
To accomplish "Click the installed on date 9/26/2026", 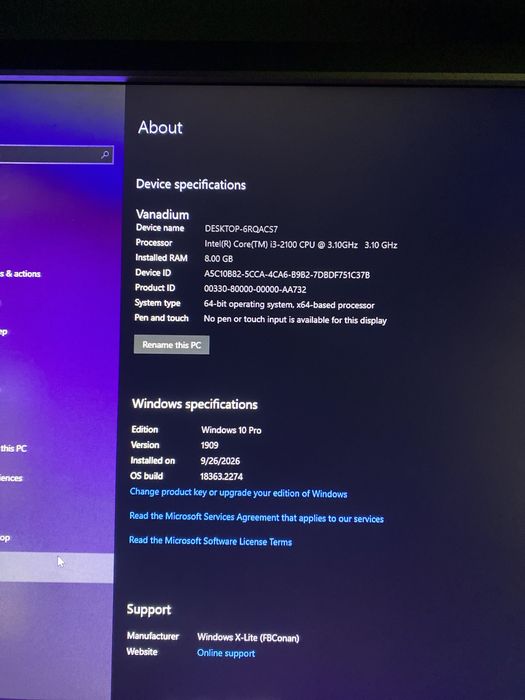I will click(220, 461).
